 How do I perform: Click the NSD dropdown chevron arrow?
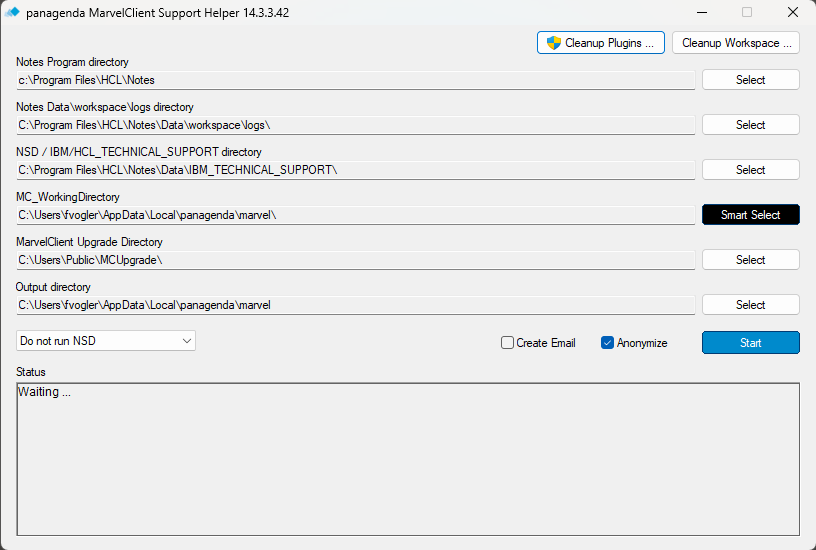pyautogui.click(x=187, y=341)
